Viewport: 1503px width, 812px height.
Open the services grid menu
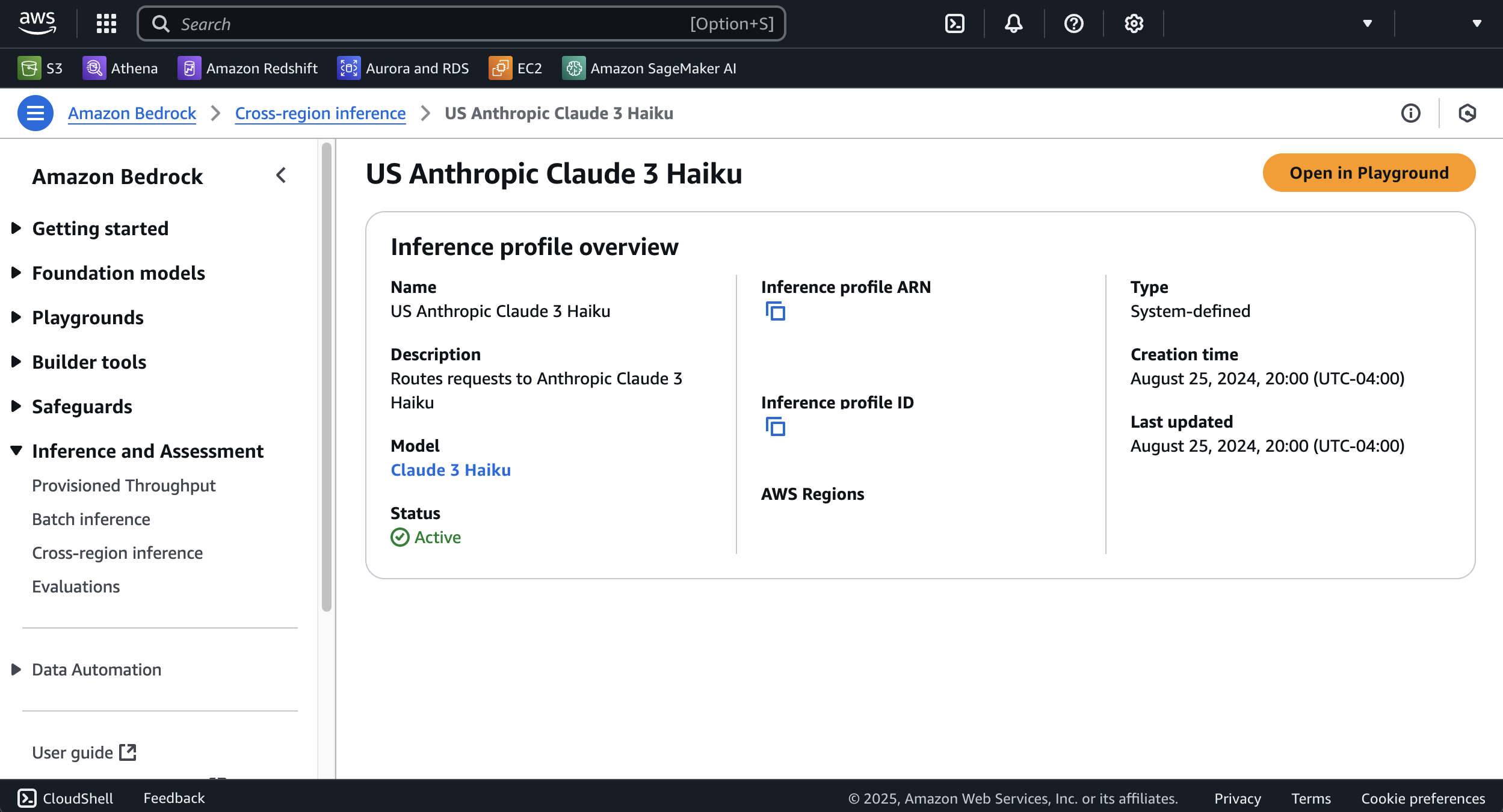click(x=106, y=23)
